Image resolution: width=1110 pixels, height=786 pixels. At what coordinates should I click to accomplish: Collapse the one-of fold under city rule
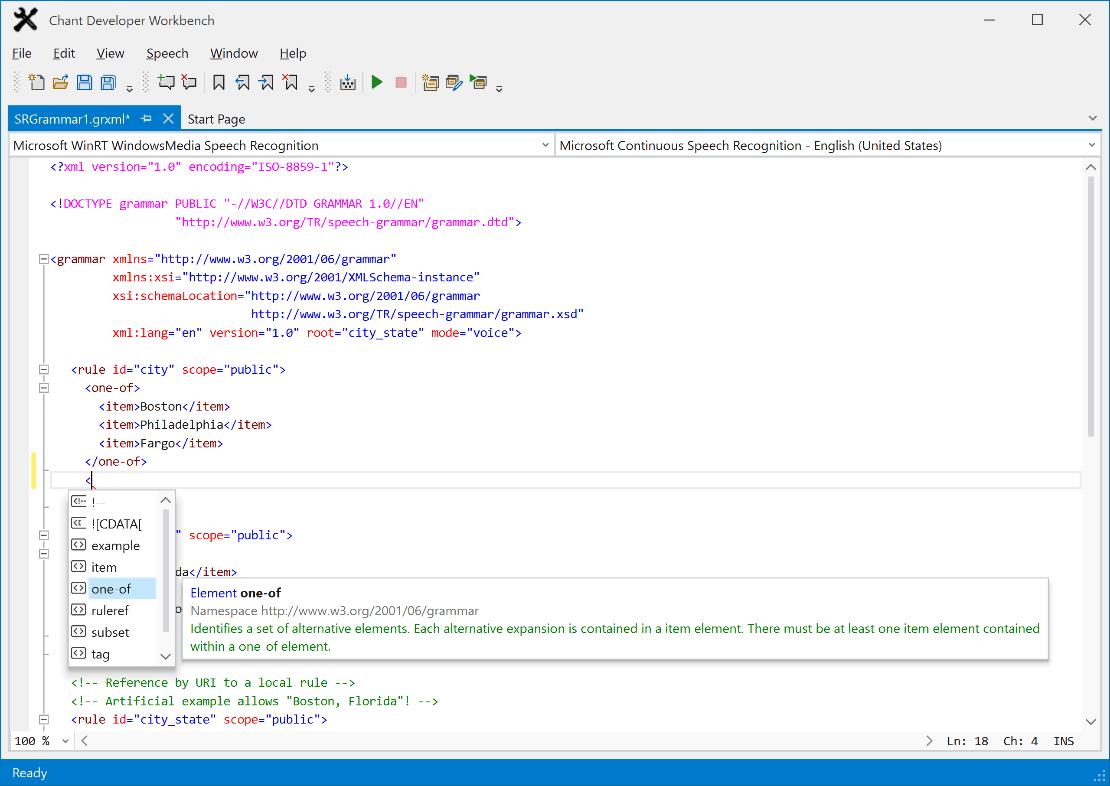(44, 388)
